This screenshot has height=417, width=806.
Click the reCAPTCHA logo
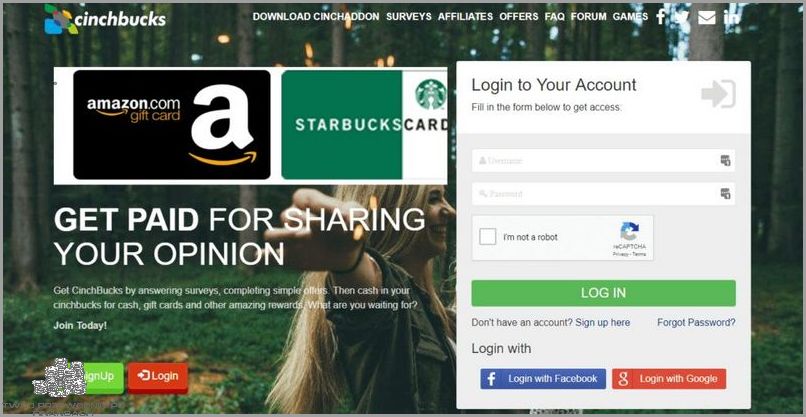629,232
